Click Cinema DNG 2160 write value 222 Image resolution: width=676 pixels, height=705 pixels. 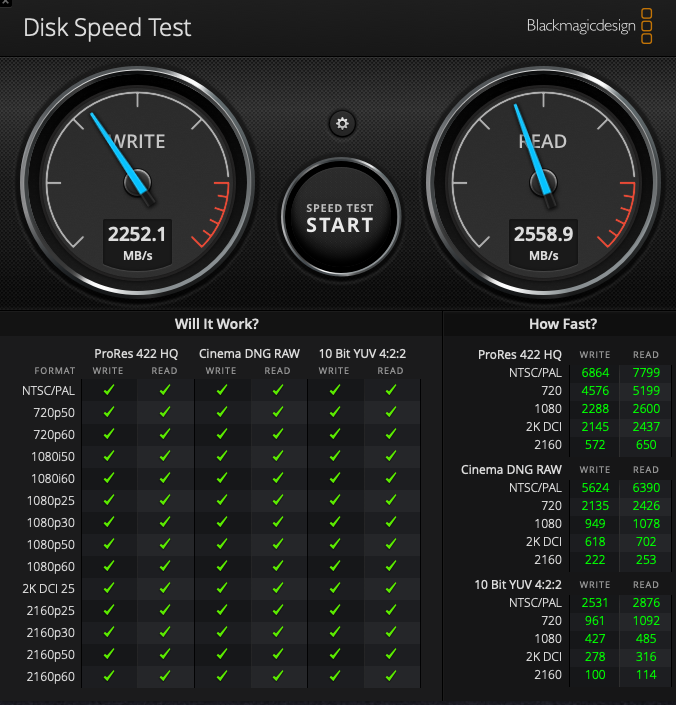(x=595, y=560)
